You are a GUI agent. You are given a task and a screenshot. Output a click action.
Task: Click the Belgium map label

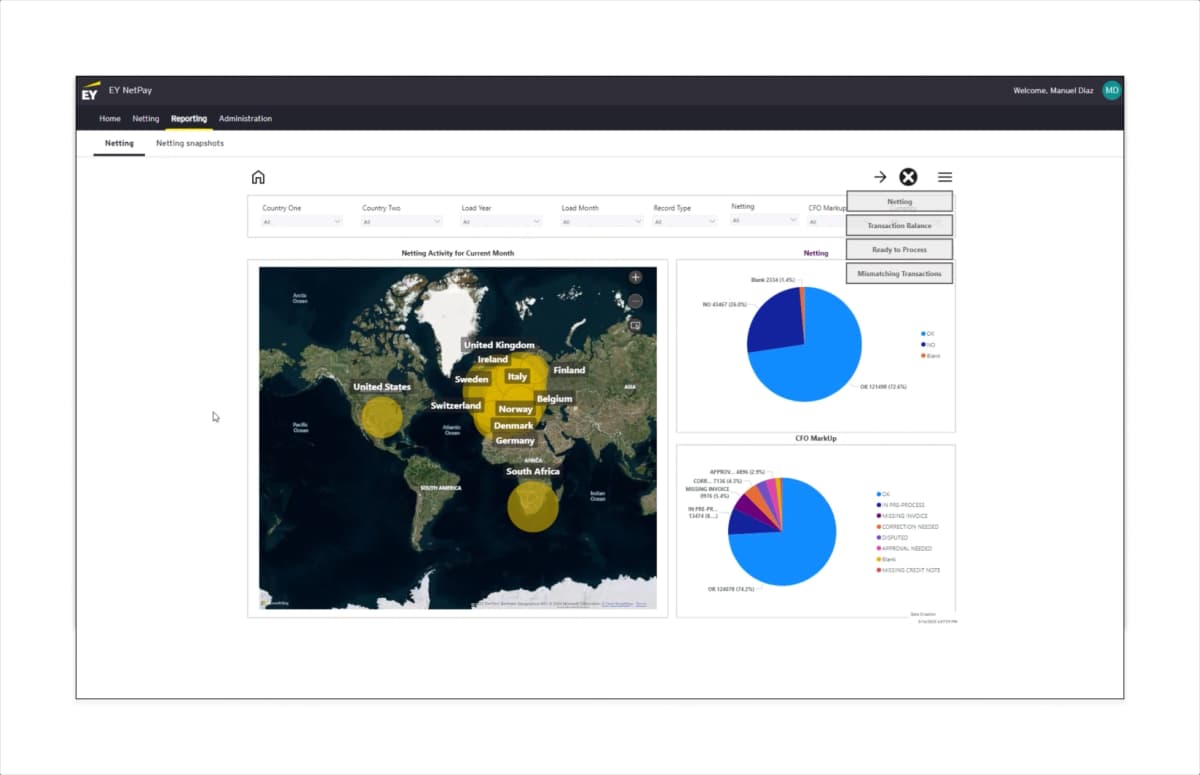coord(554,399)
